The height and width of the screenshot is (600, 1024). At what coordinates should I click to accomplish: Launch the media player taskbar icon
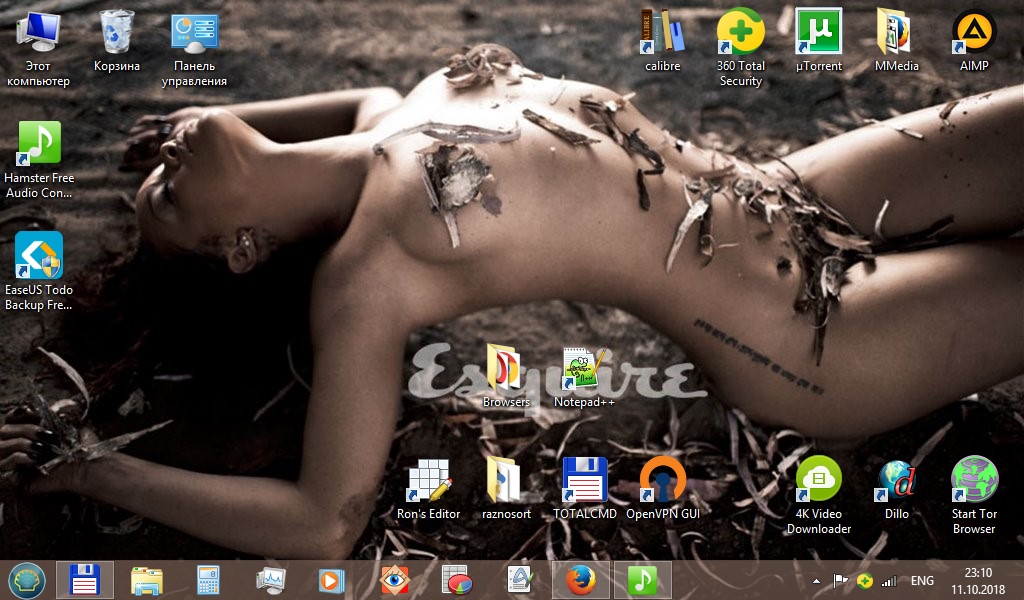(x=331, y=580)
